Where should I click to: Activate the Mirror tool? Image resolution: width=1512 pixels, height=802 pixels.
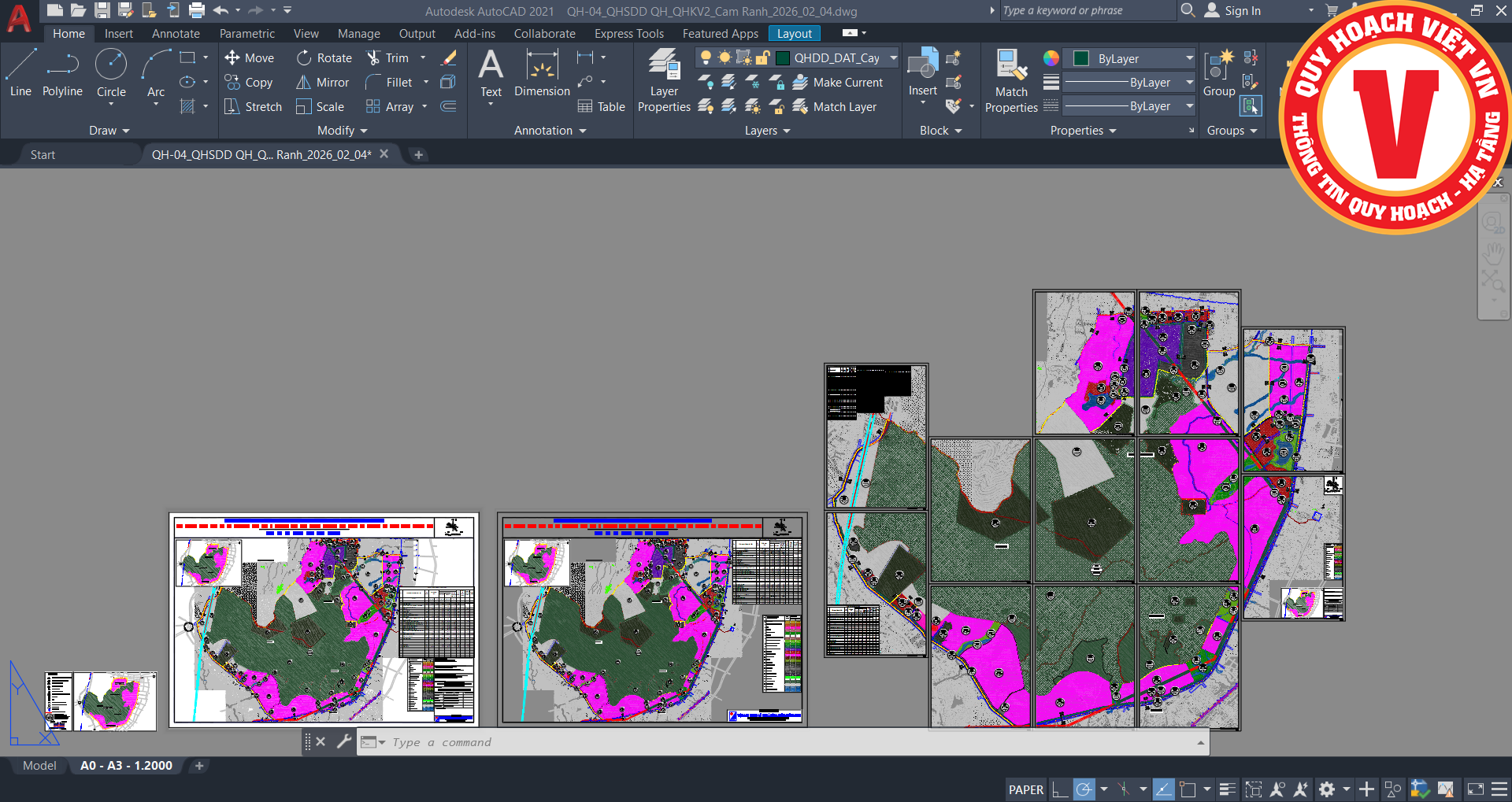pyautogui.click(x=323, y=83)
